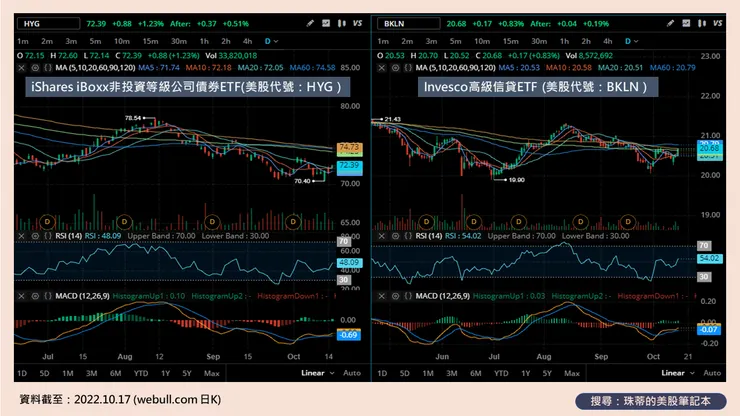Change candlestick chart type in HYG chart
The image size is (740, 416).
(342, 23)
